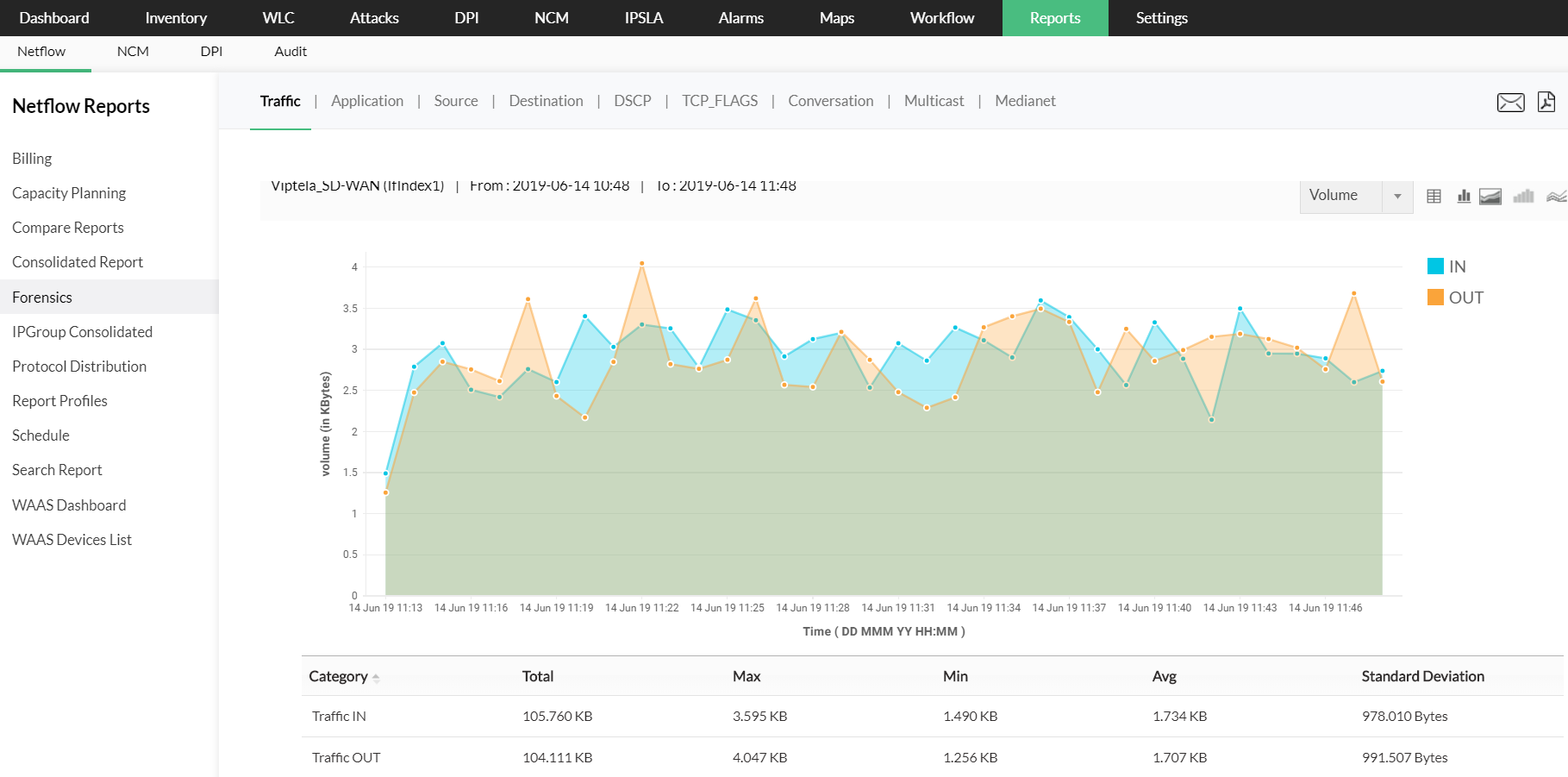The image size is (1568, 777).
Task: Open the Settings menu in top bar
Action: [1161, 18]
